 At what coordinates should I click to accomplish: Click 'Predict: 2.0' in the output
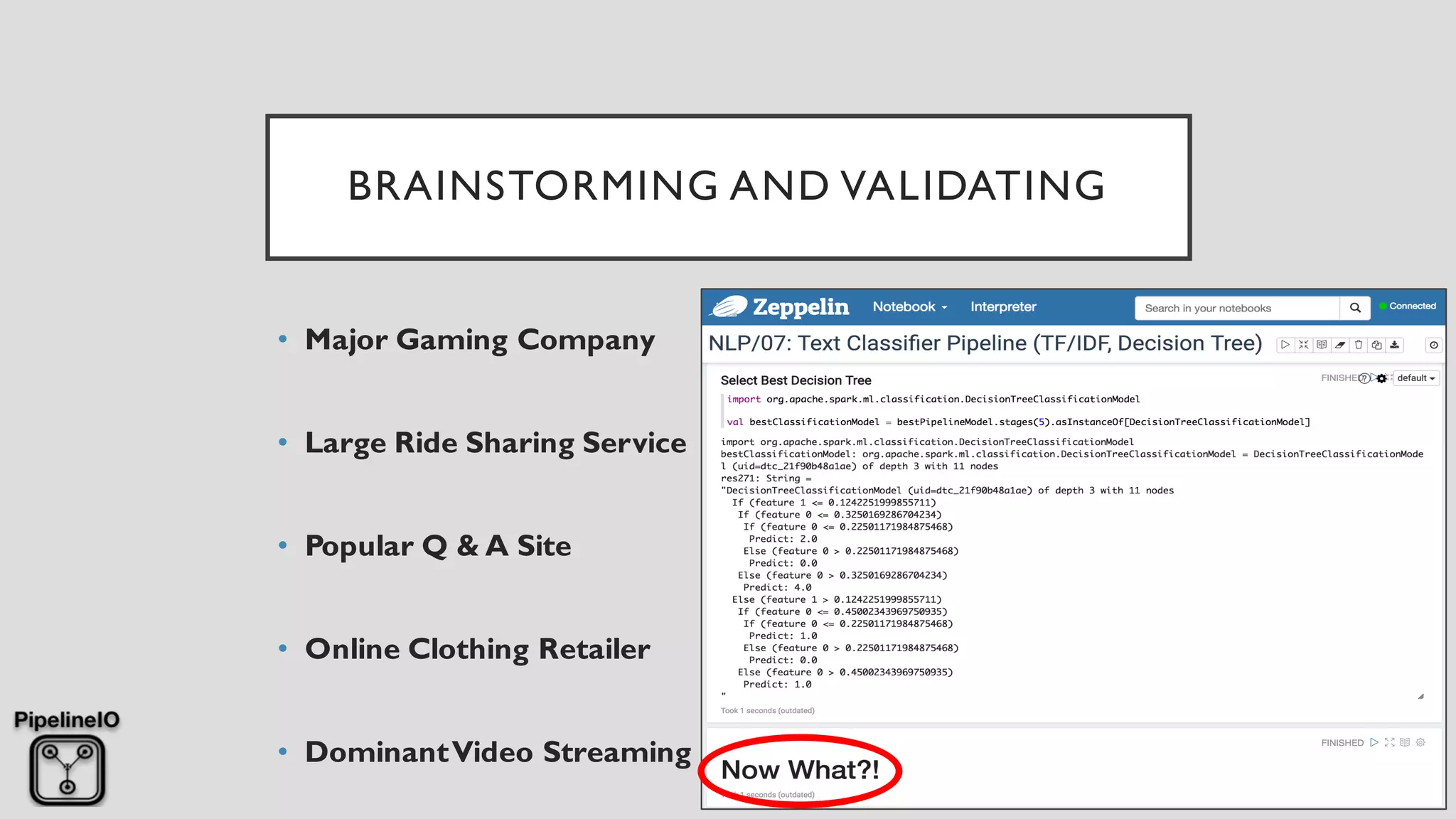coord(783,539)
